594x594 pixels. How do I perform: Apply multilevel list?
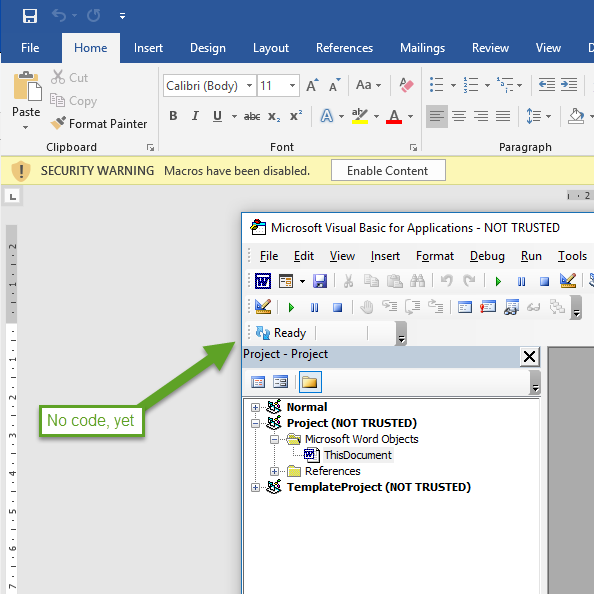coord(505,85)
